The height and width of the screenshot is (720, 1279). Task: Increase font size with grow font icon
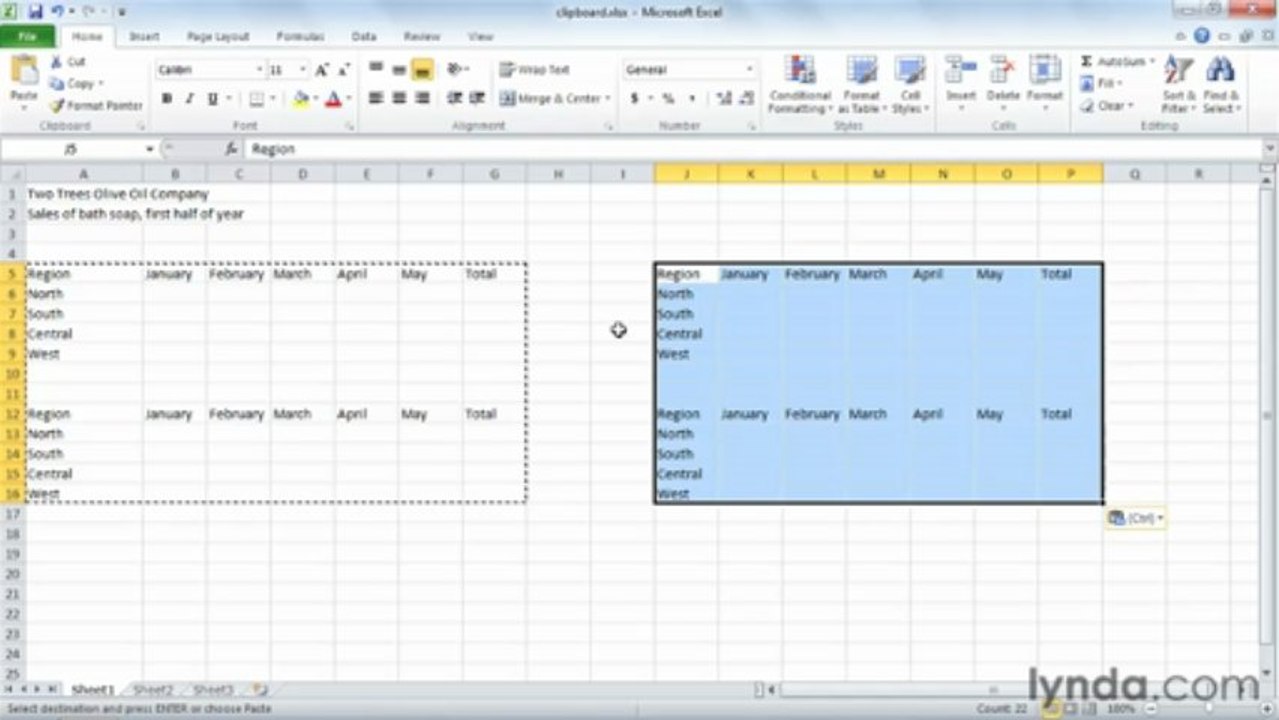coord(322,70)
